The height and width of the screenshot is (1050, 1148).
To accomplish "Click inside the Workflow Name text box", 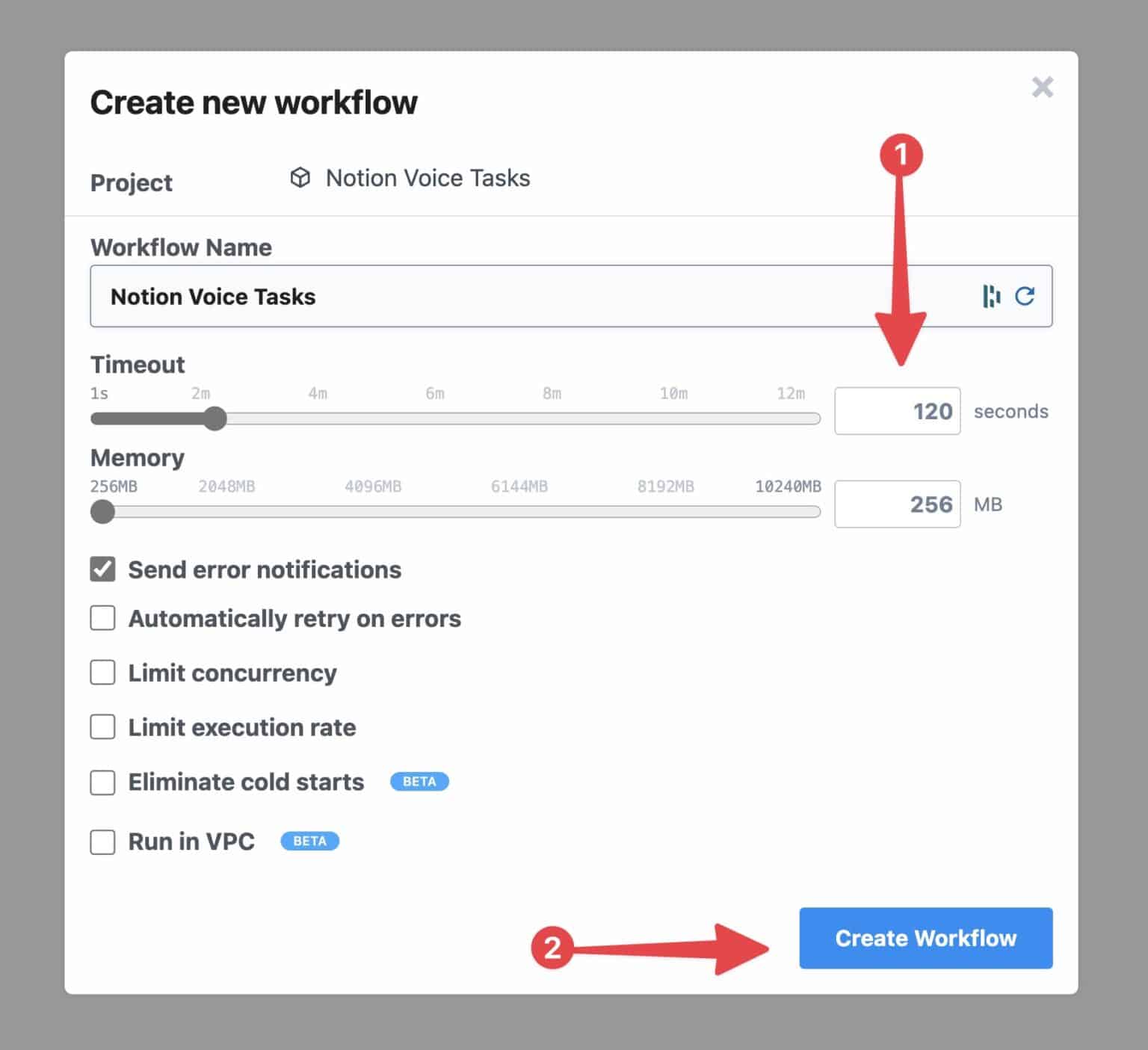I will pyautogui.click(x=448, y=296).
